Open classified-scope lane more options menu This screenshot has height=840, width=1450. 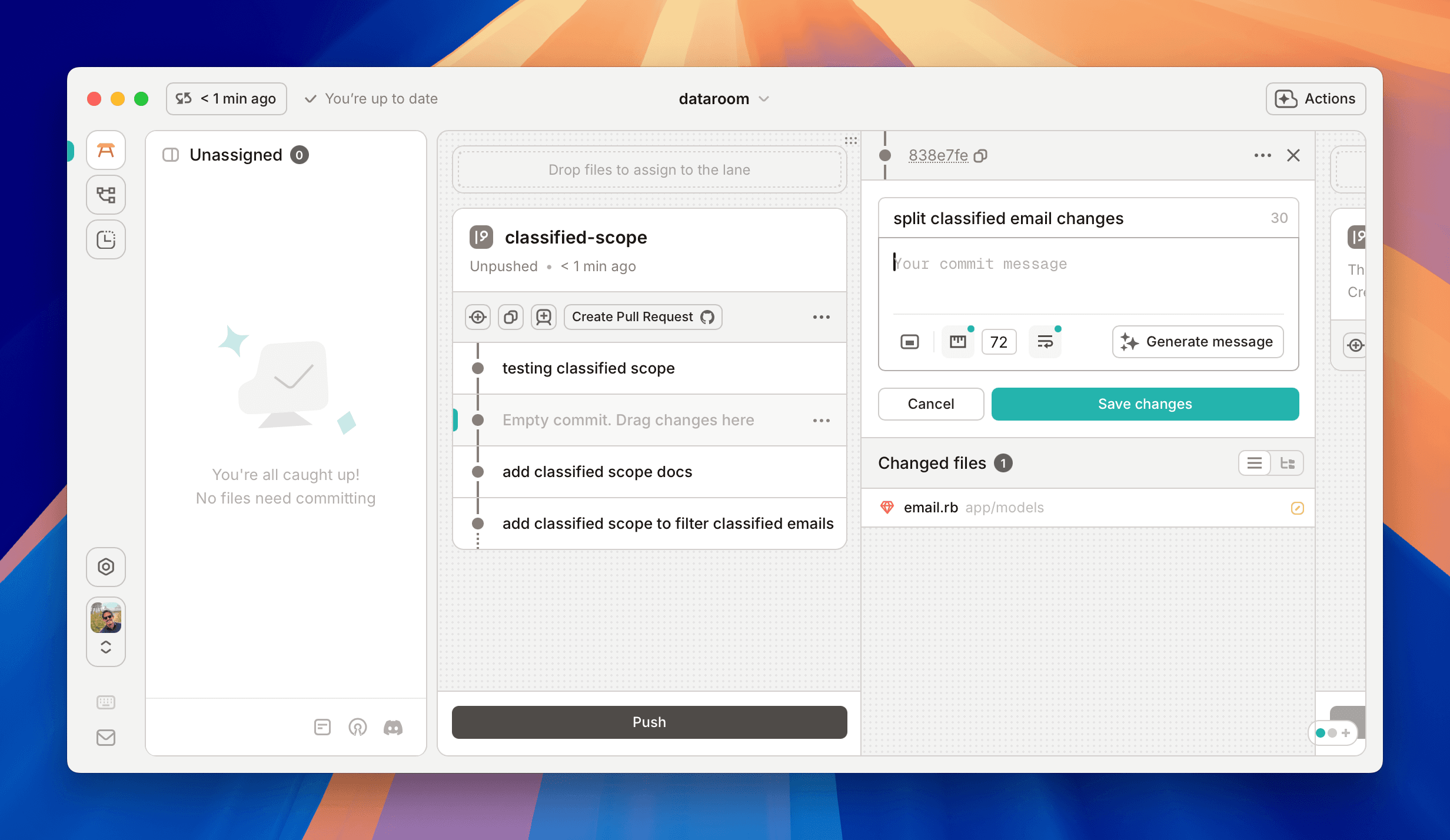tap(821, 317)
